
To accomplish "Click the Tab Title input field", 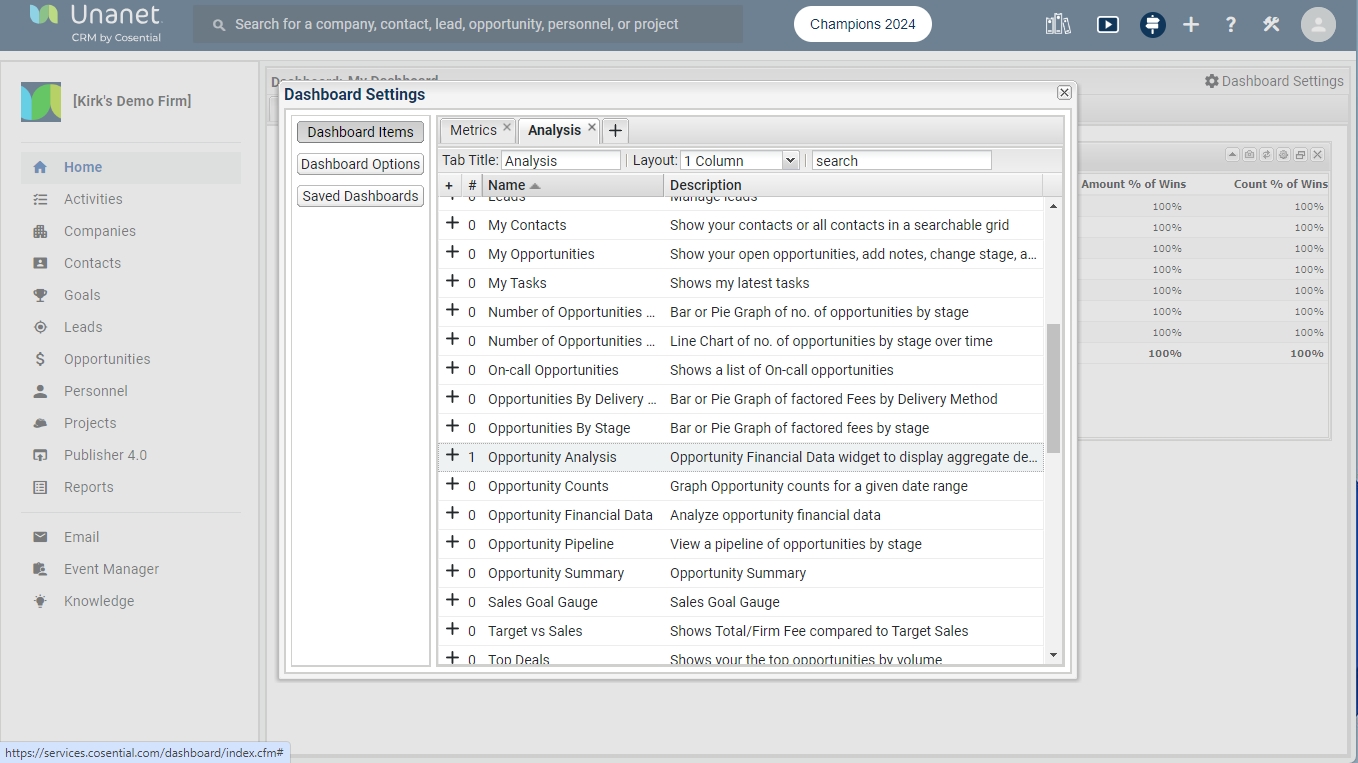I will tap(560, 161).
